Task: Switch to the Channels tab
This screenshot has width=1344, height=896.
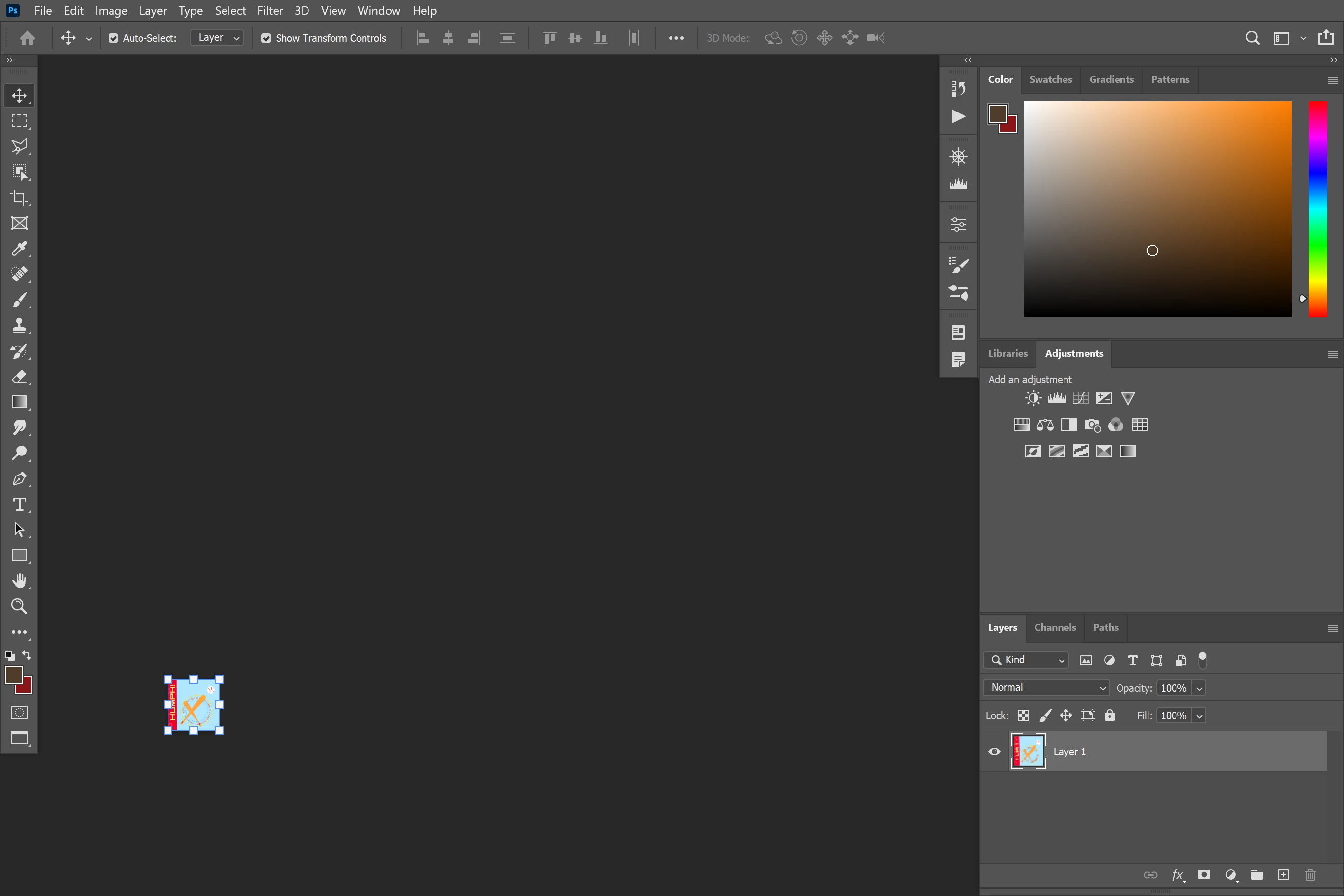Action: [1054, 627]
